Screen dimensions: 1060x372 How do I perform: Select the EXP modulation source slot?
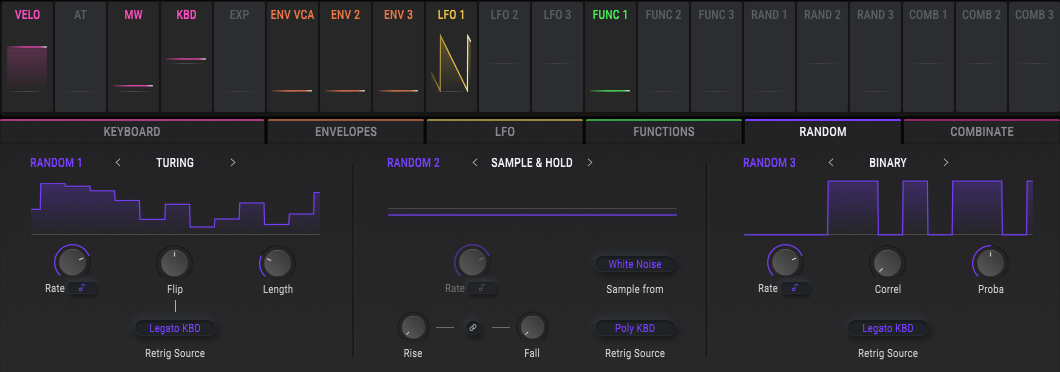(x=239, y=57)
